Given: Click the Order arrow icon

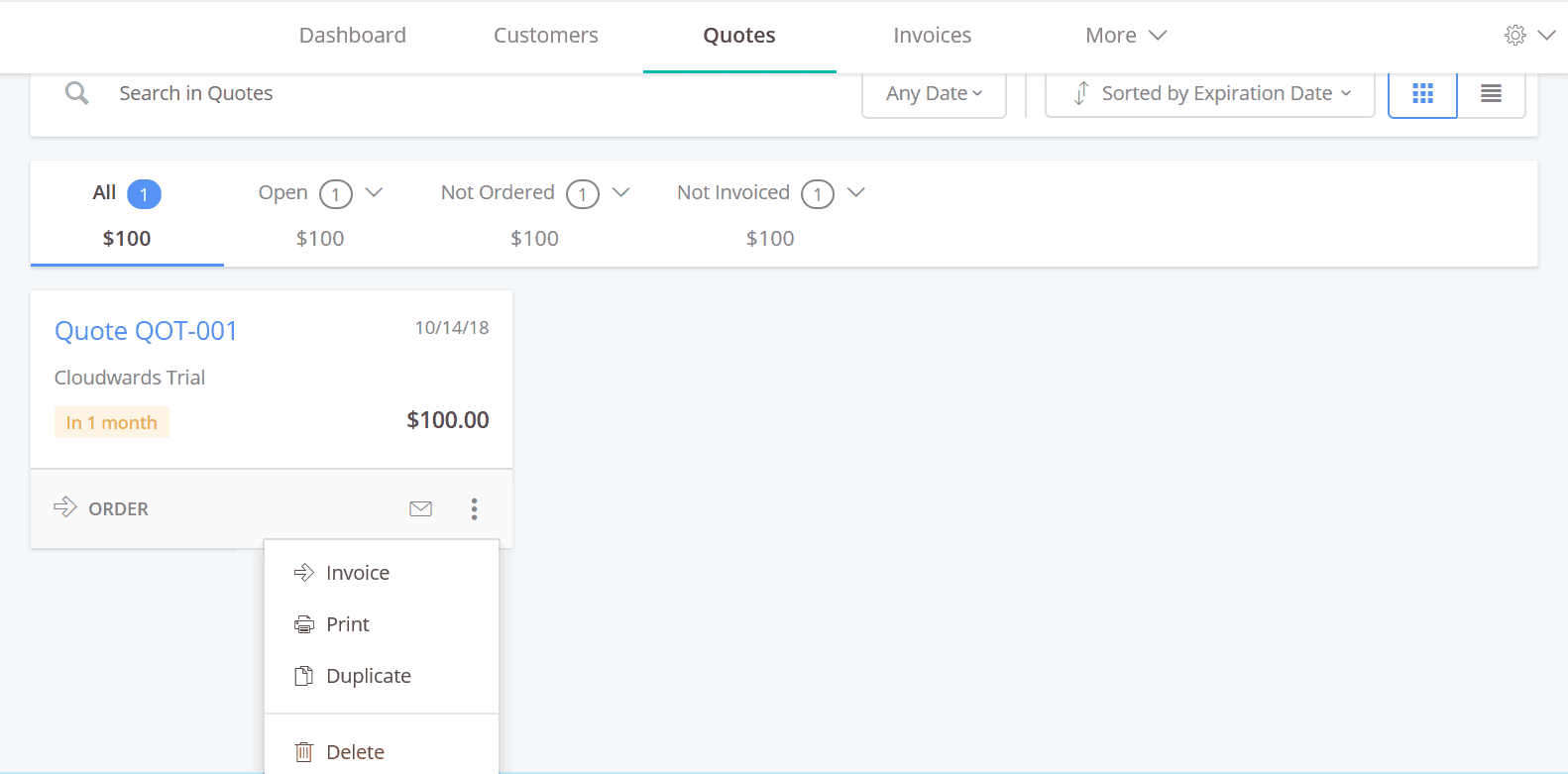Looking at the screenshot, I should (65, 507).
